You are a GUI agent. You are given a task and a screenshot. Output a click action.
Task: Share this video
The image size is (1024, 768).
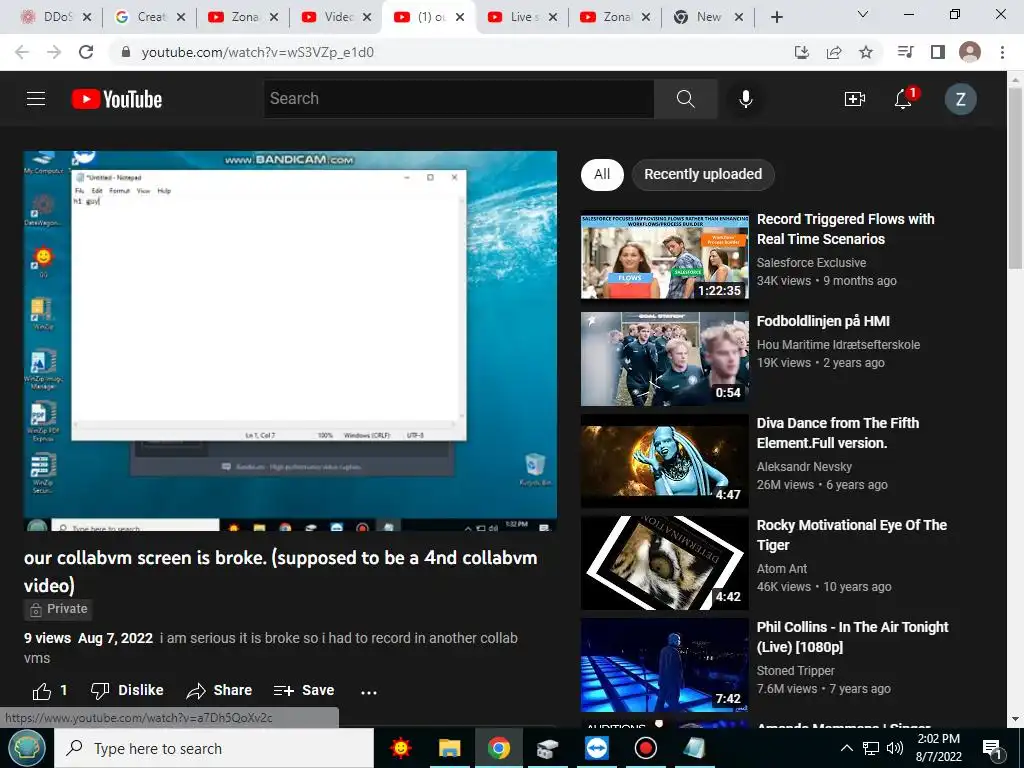[x=219, y=690]
